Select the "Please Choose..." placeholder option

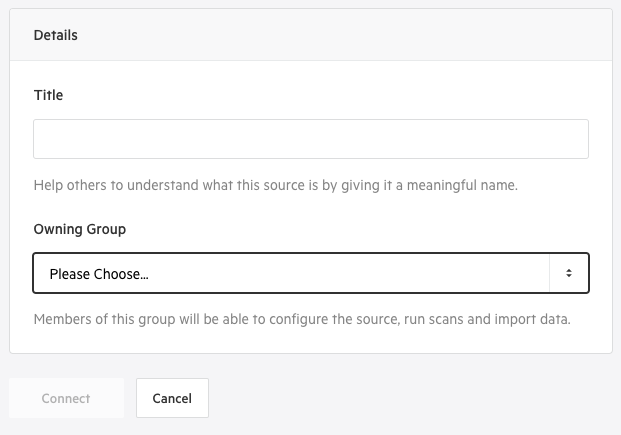pos(99,274)
